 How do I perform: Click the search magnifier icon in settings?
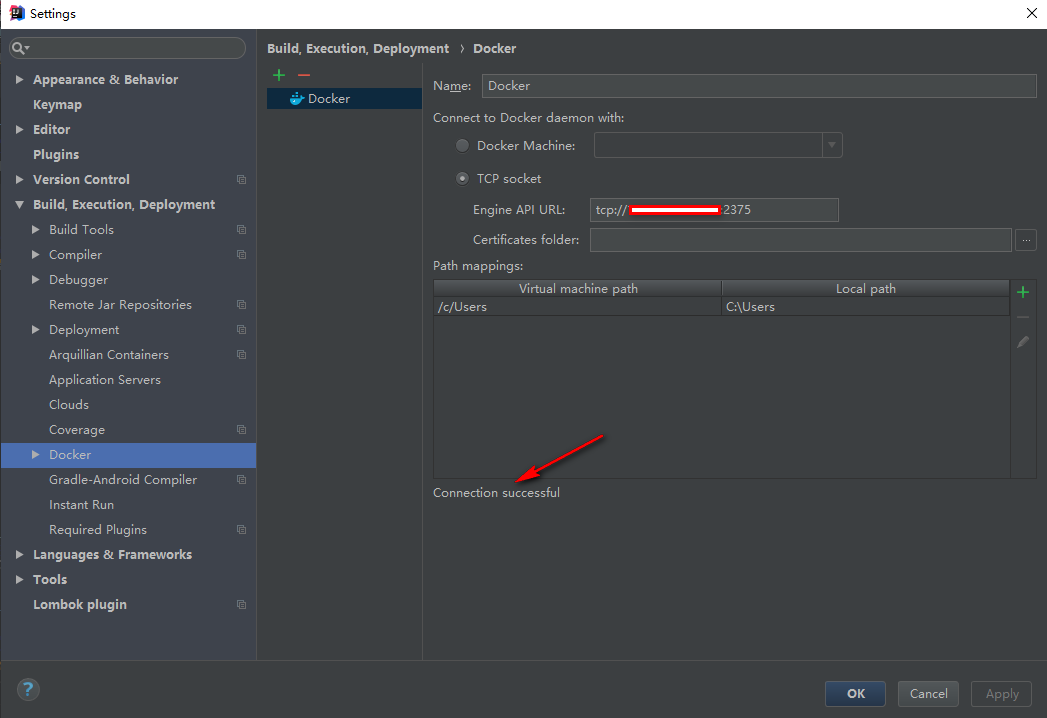pyautogui.click(x=20, y=48)
